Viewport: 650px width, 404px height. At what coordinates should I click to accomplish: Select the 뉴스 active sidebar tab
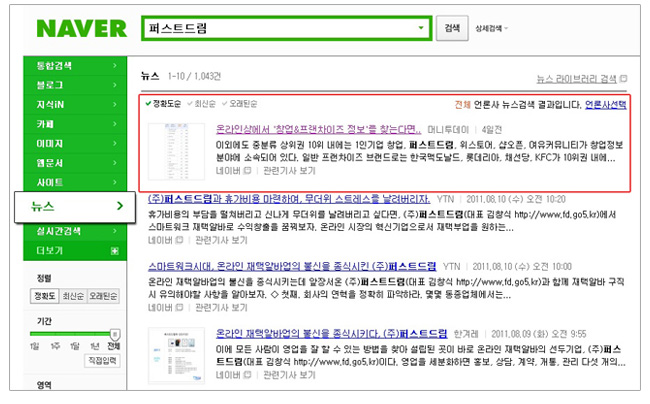tap(75, 206)
